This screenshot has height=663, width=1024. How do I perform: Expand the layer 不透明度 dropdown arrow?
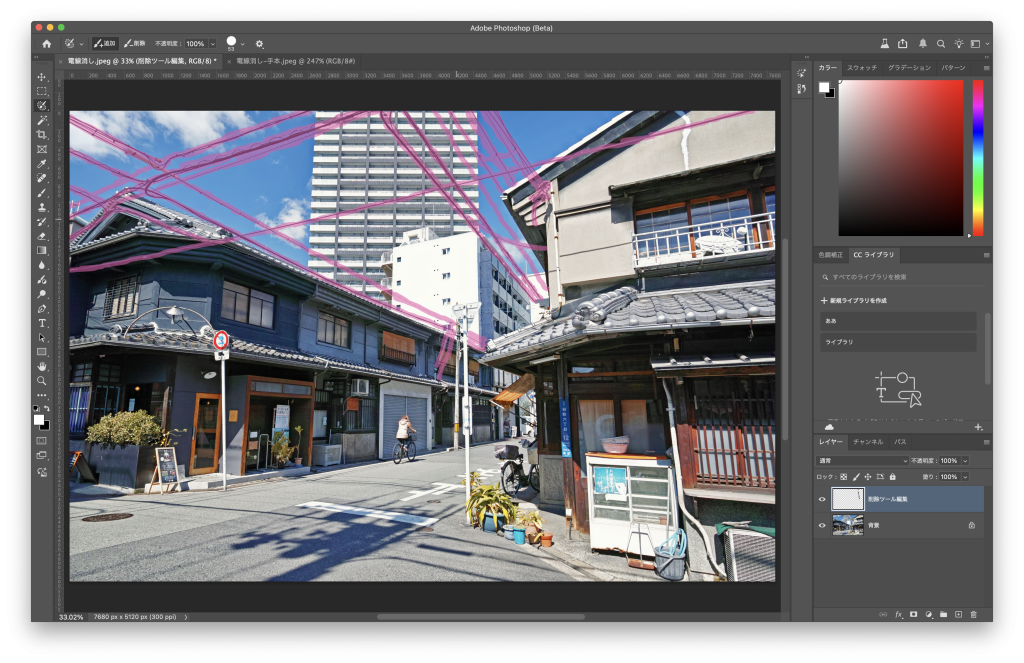pyautogui.click(x=963, y=461)
